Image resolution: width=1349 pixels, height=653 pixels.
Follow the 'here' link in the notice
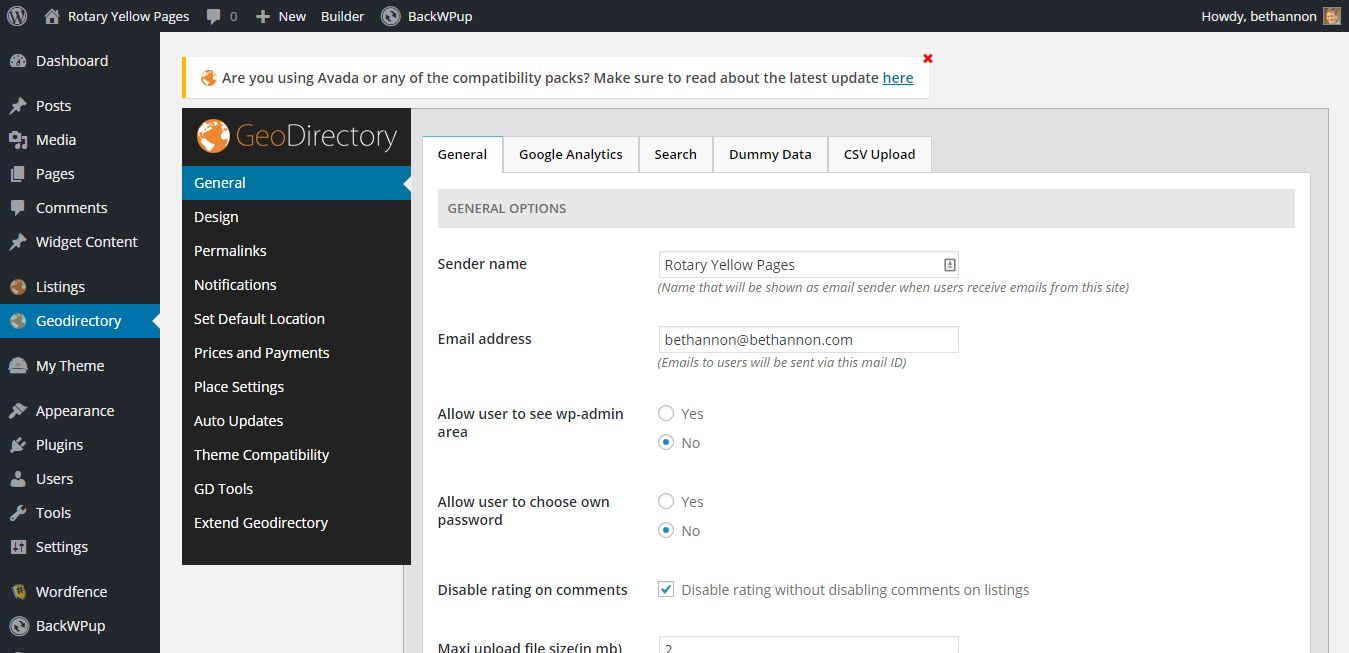897,78
